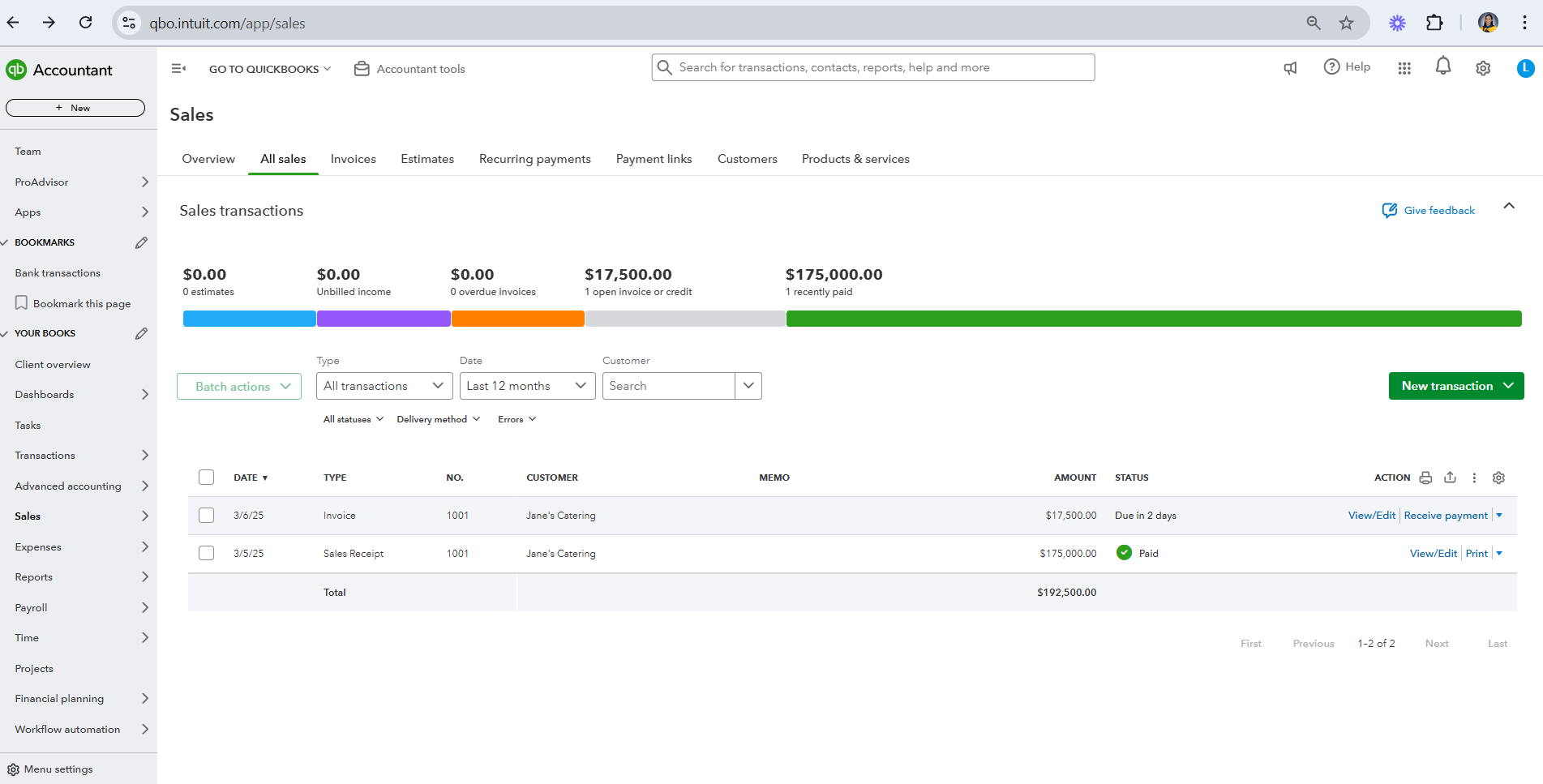
Task: Open the Payment links tab
Action: point(654,159)
